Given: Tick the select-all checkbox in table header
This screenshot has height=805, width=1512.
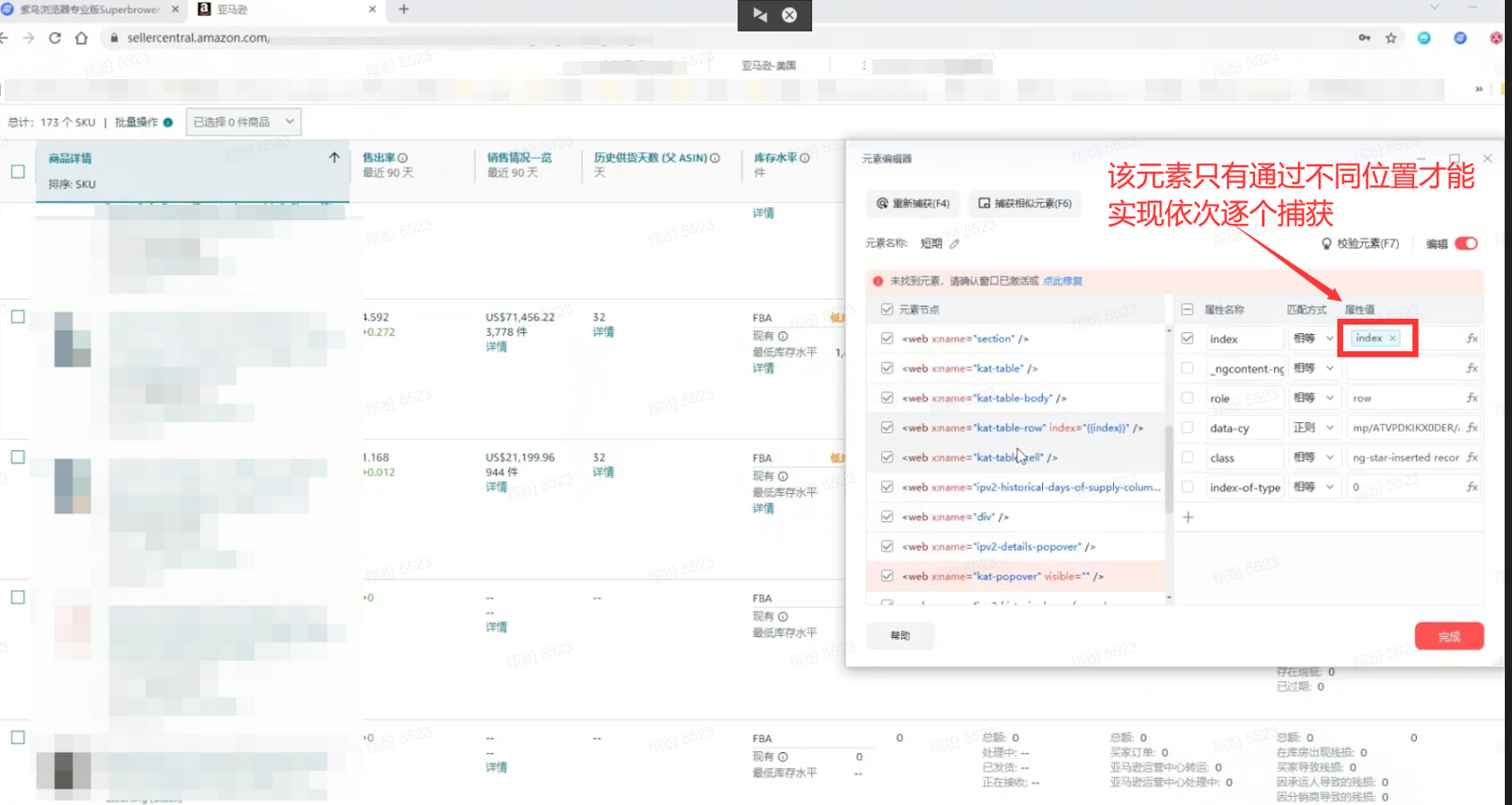Looking at the screenshot, I should pyautogui.click(x=18, y=171).
